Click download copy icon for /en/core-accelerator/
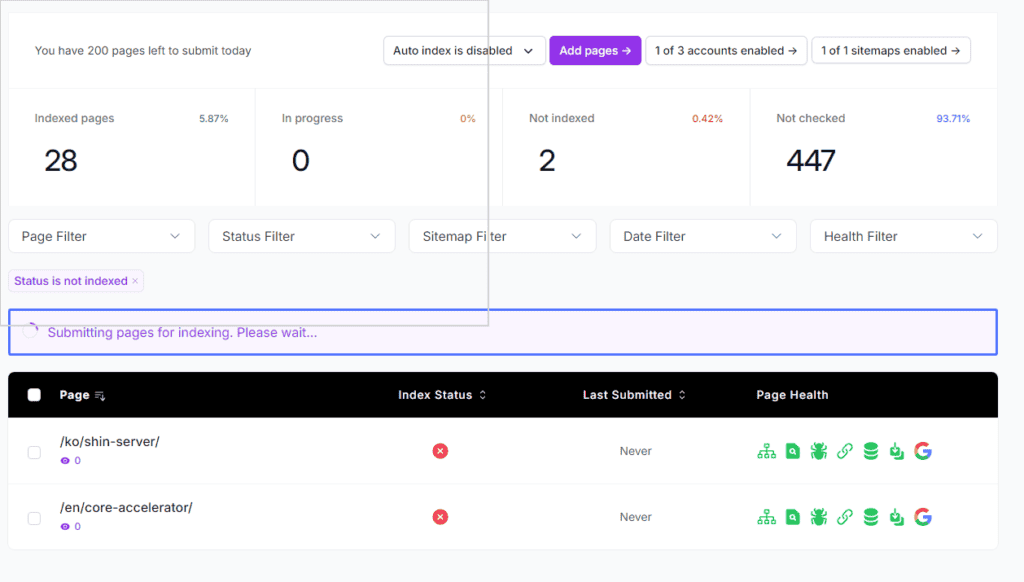The width and height of the screenshot is (1024, 582). [897, 517]
